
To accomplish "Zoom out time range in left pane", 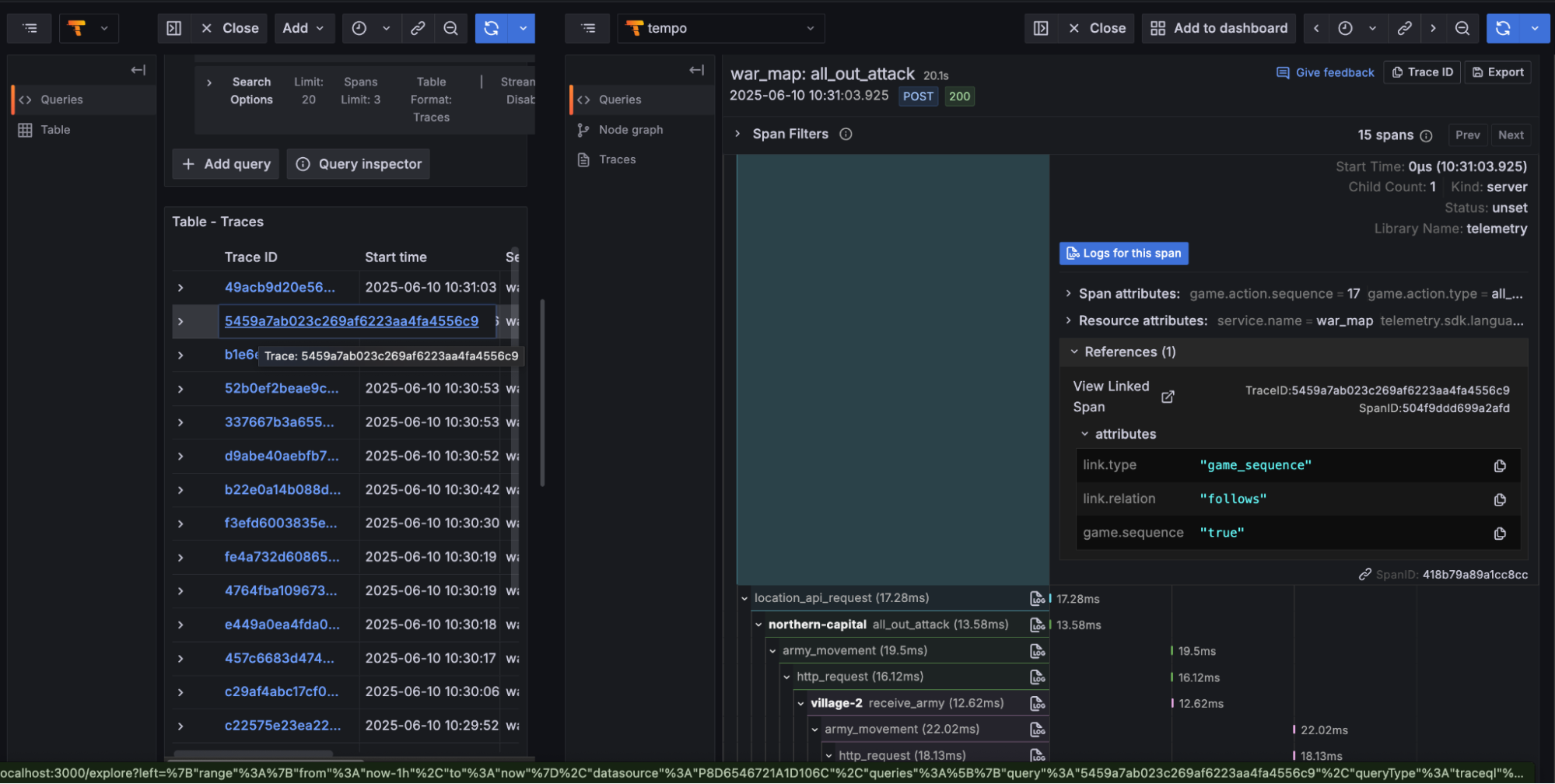I will (450, 28).
